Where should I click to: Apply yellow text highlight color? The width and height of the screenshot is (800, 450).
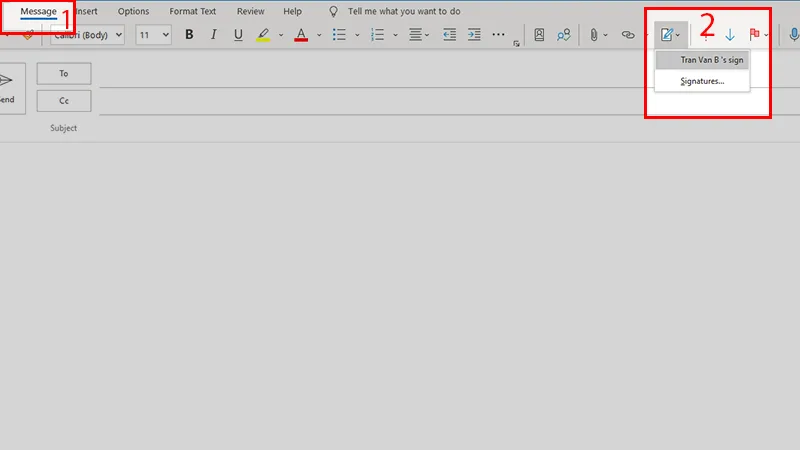tap(263, 35)
